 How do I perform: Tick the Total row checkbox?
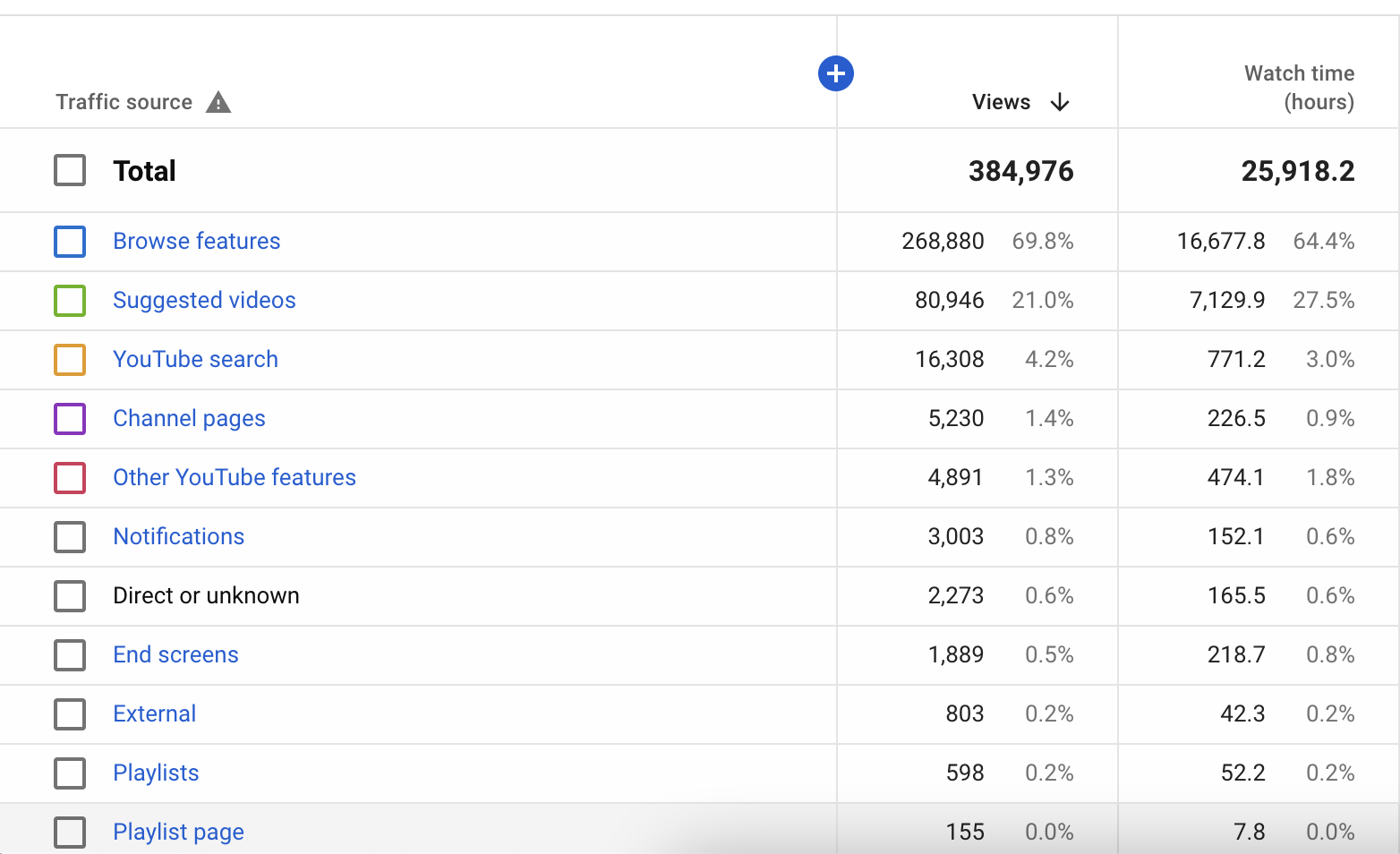coord(70,170)
